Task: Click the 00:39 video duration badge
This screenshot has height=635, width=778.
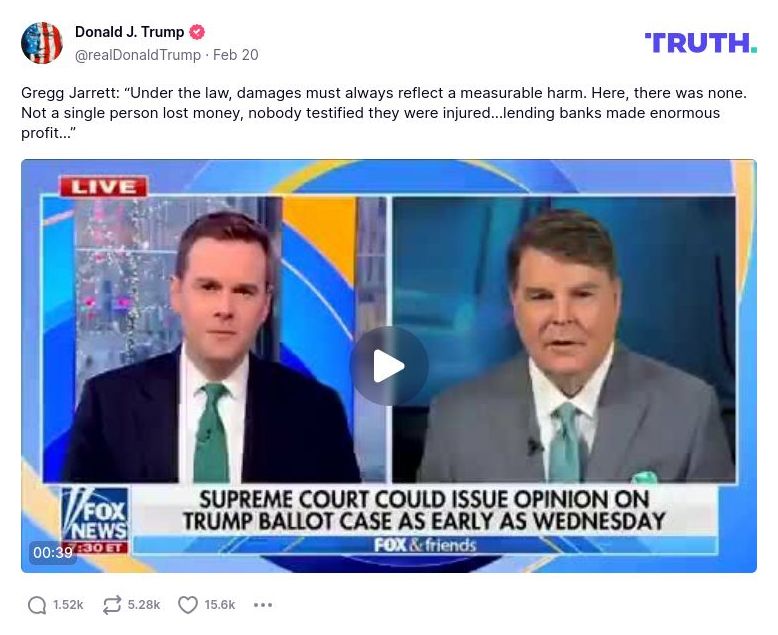Action: coord(53,552)
